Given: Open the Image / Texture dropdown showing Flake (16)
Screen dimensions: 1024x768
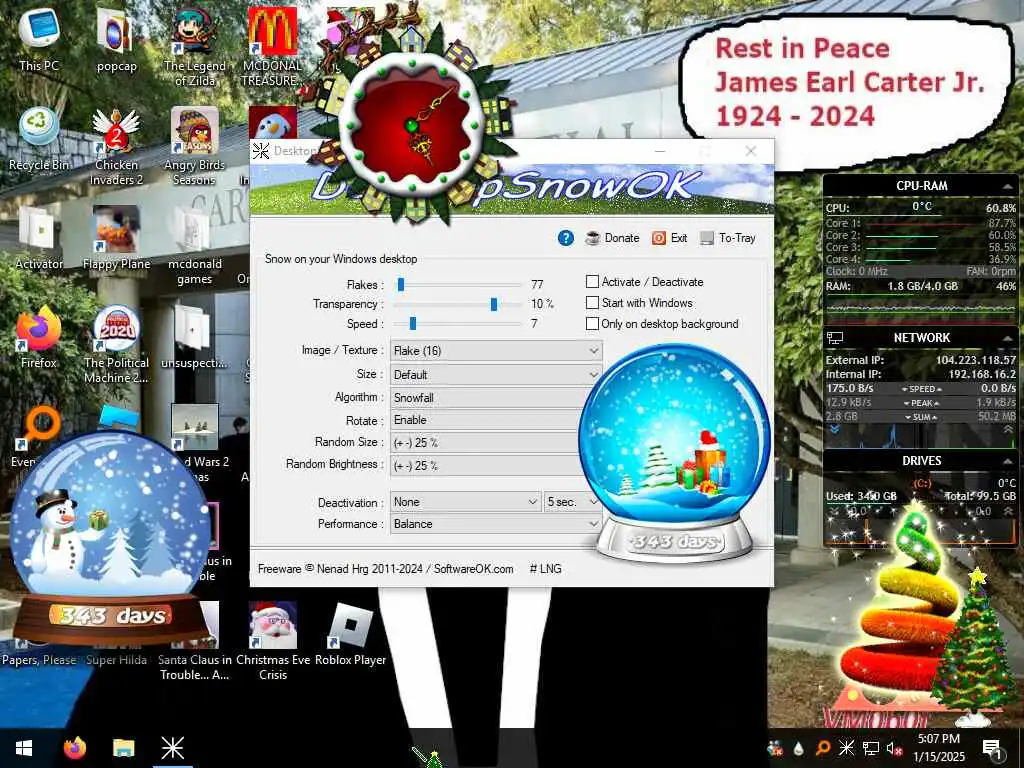Looking at the screenshot, I should coord(496,351).
